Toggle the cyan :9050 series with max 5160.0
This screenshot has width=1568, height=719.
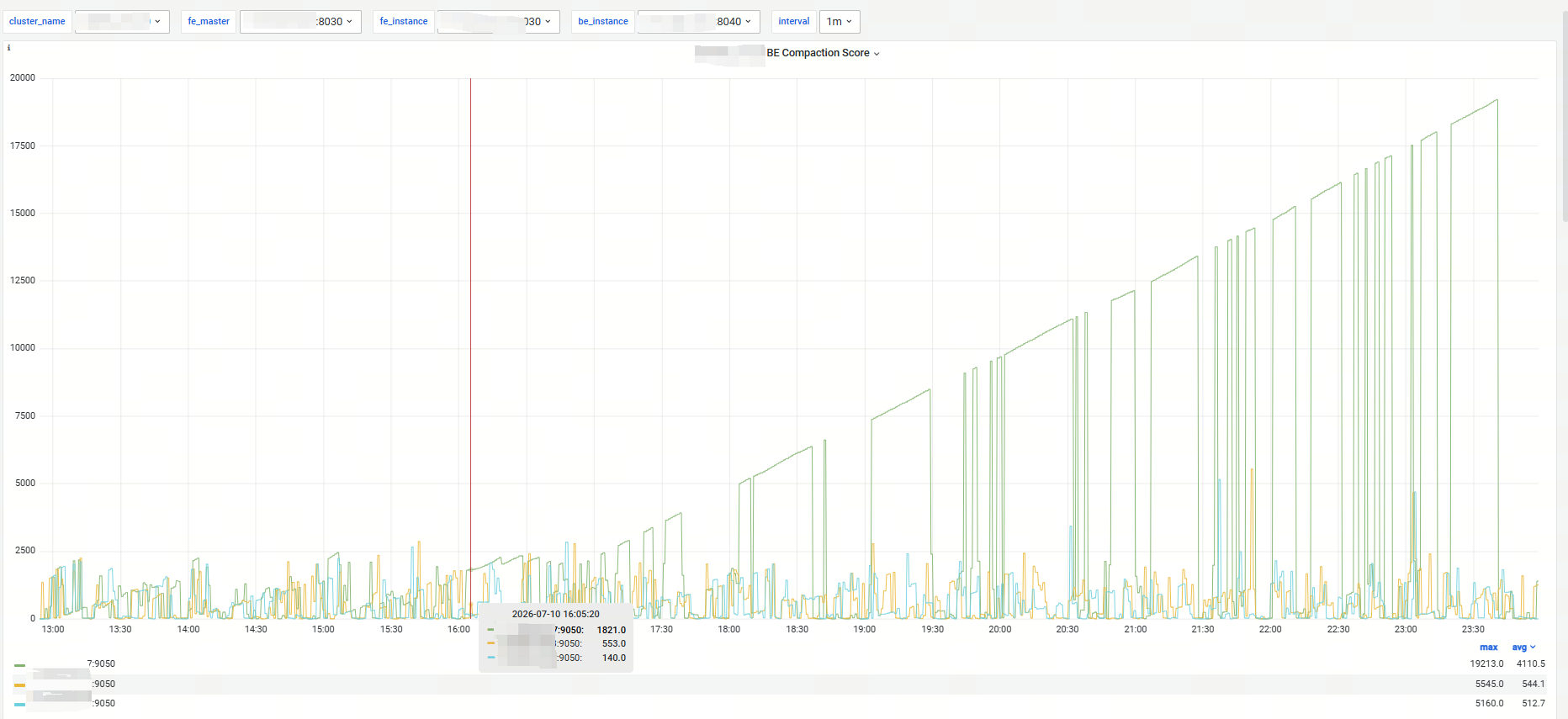pyautogui.click(x=72, y=704)
